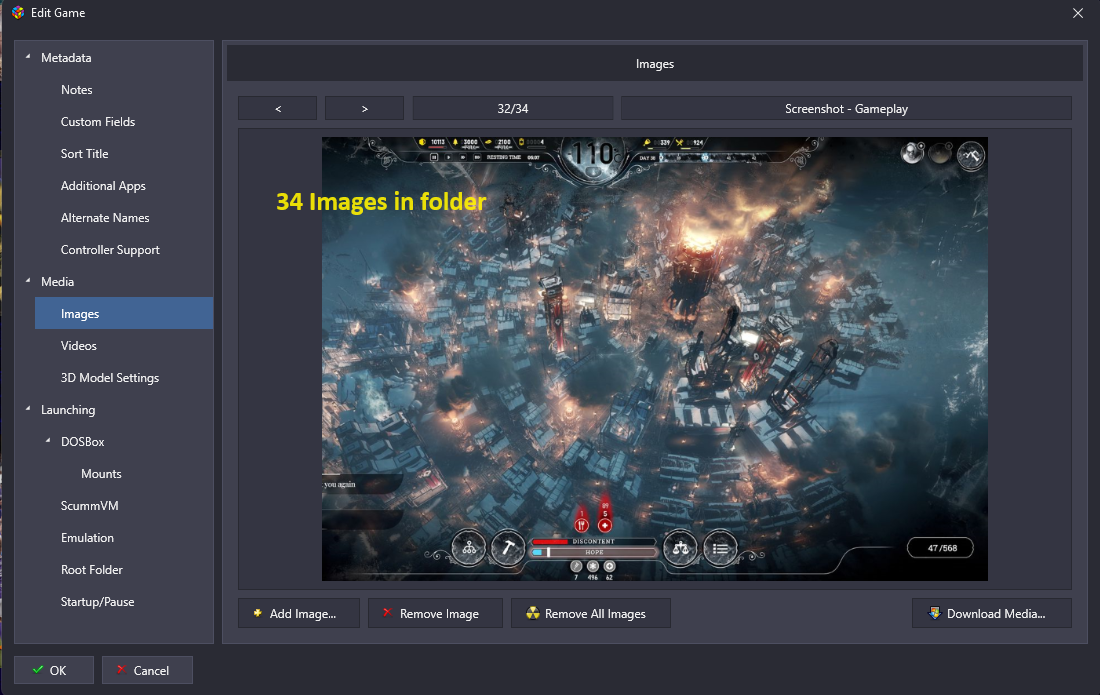Open Startup/Pause settings
The width and height of the screenshot is (1100, 695).
tap(98, 602)
